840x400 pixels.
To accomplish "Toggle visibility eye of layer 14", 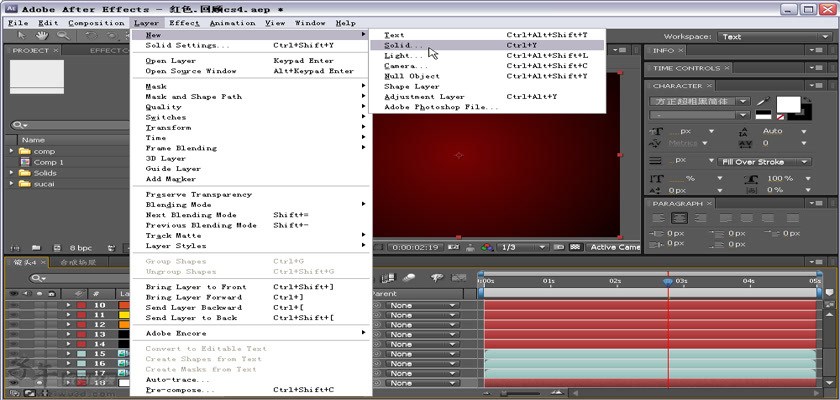I will (x=13, y=344).
